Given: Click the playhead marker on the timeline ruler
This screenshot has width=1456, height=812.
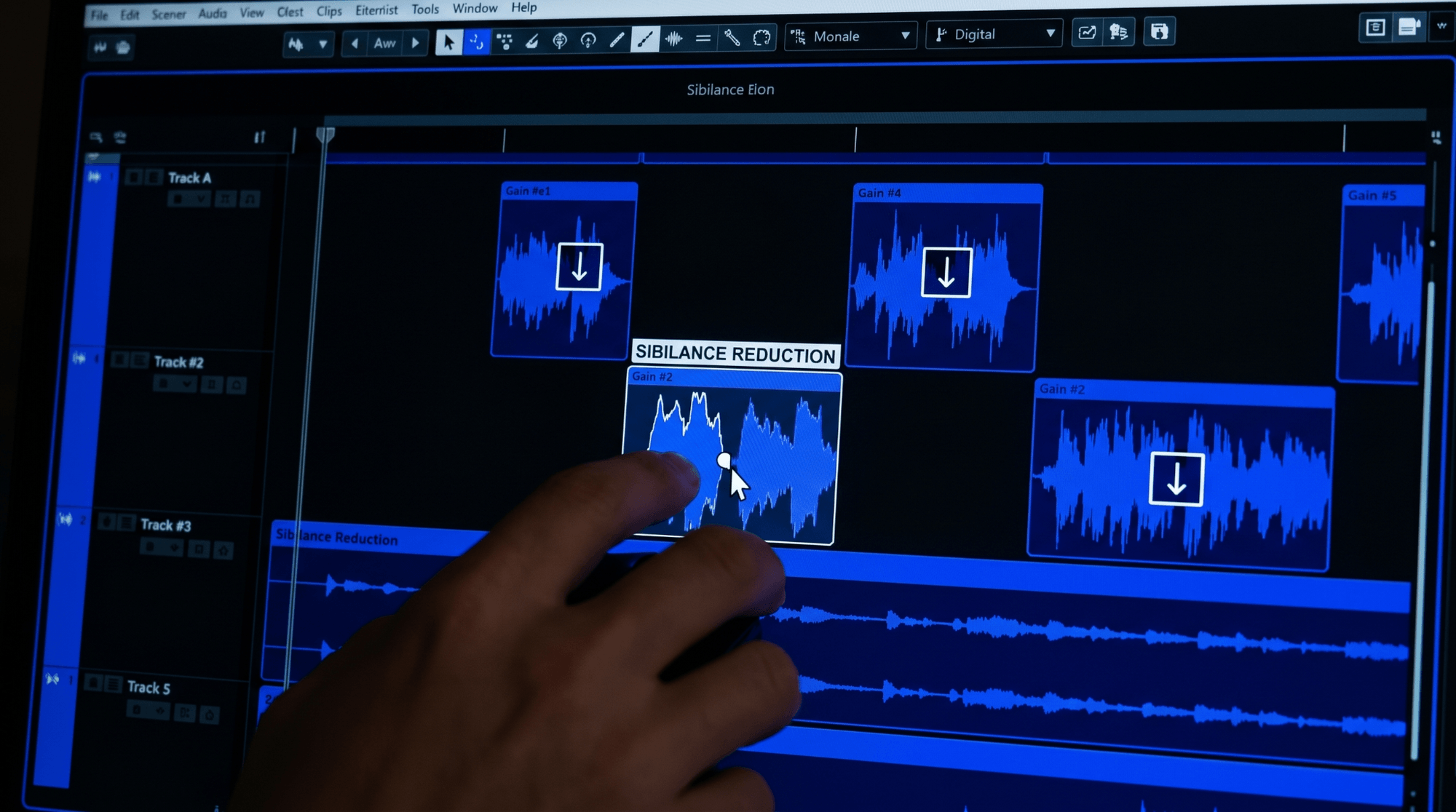Looking at the screenshot, I should click(x=325, y=135).
